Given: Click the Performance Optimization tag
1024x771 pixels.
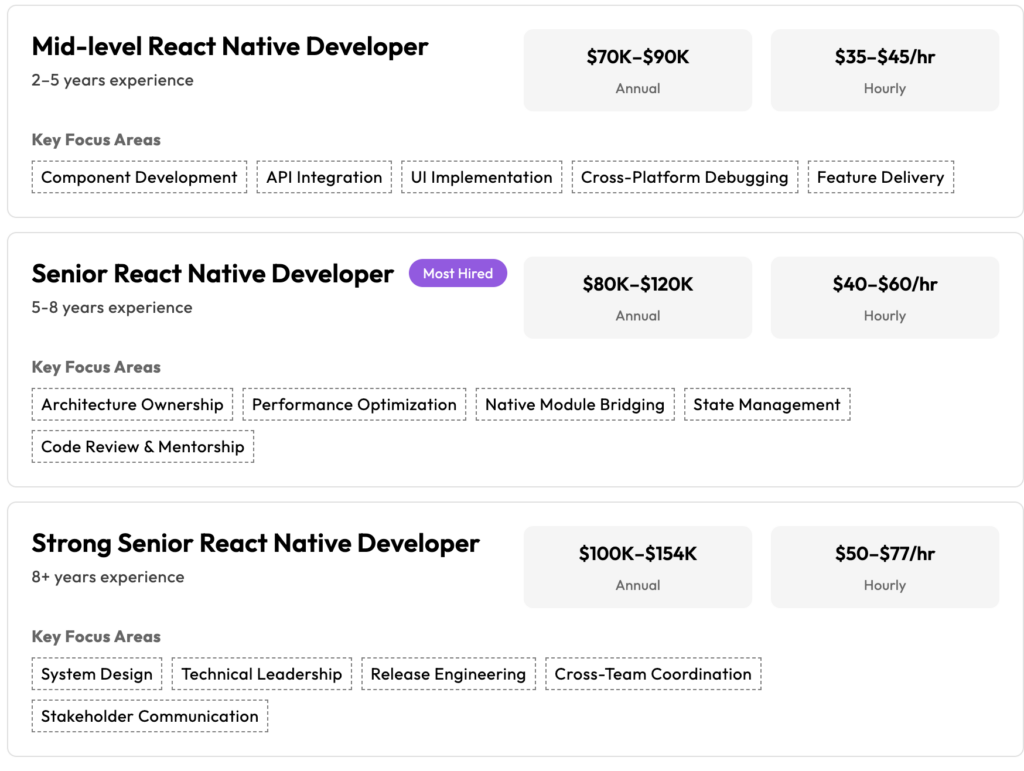Looking at the screenshot, I should point(354,404).
